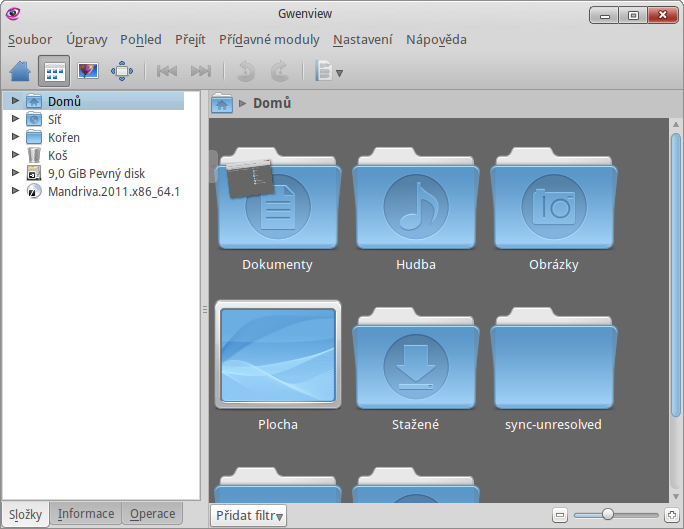Select the Koš trash icon
The image size is (684, 529).
click(34, 155)
